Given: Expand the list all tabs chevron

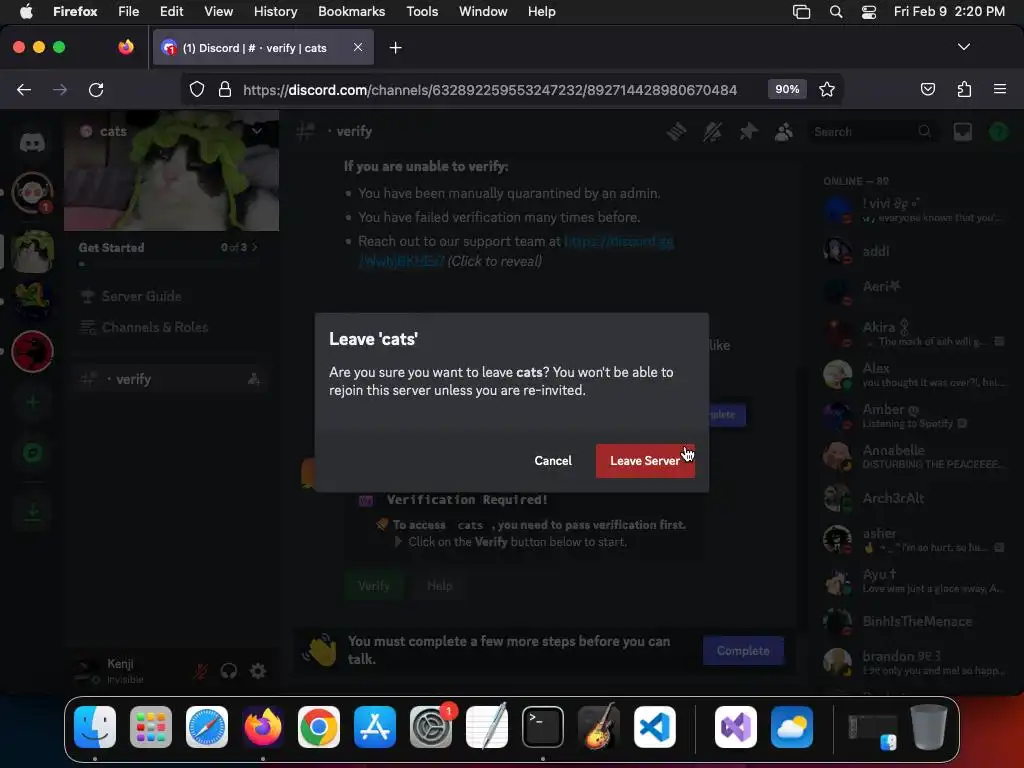Looking at the screenshot, I should coord(963,47).
